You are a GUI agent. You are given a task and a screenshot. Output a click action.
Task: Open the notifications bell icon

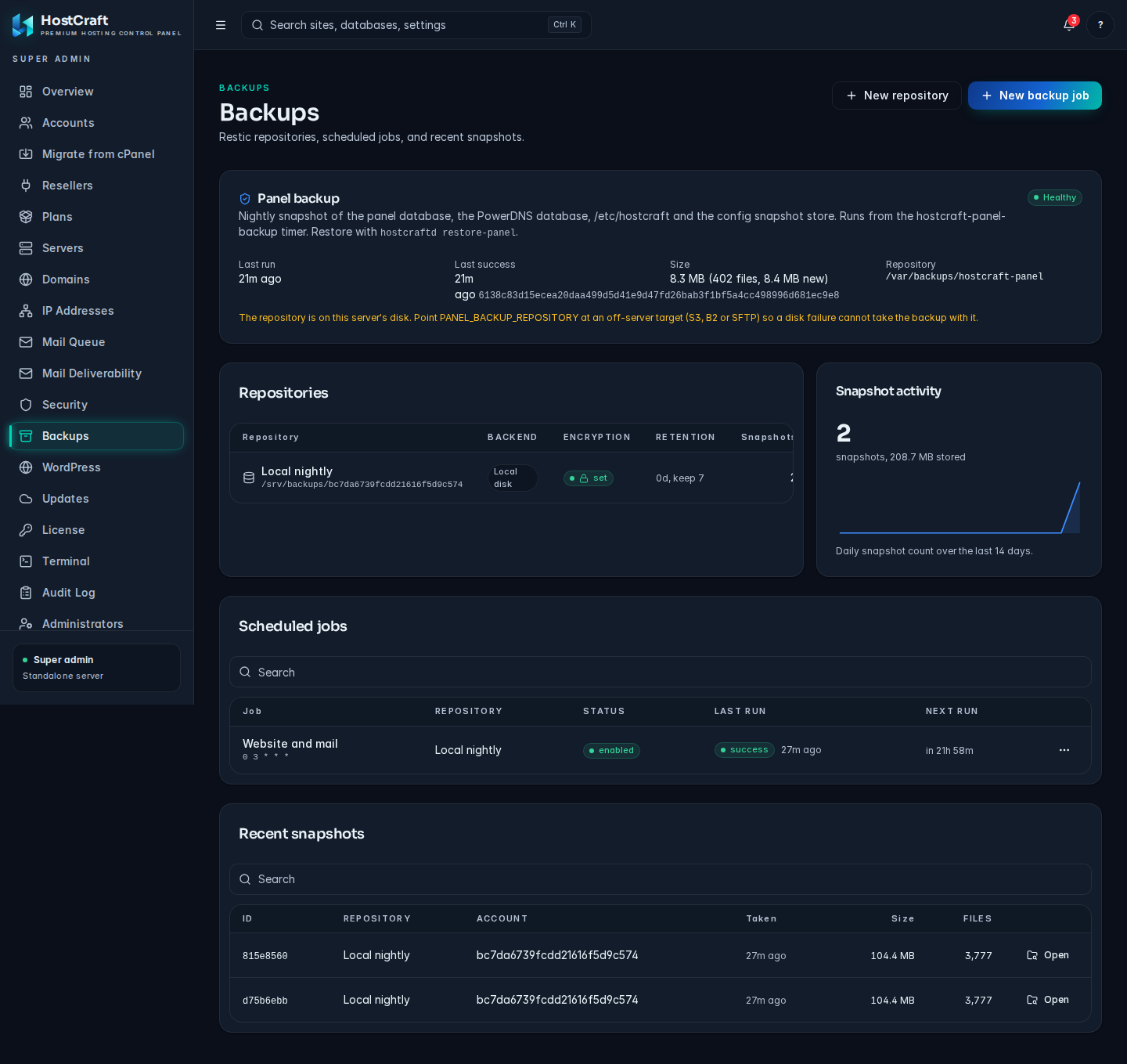tap(1069, 25)
